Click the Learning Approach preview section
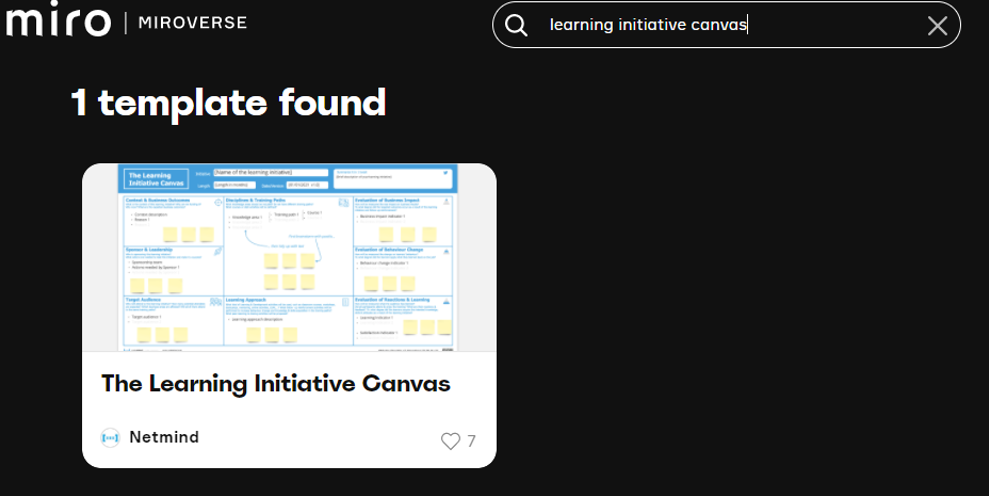Screen dimensions: 989x496 pyautogui.click(x=287, y=320)
